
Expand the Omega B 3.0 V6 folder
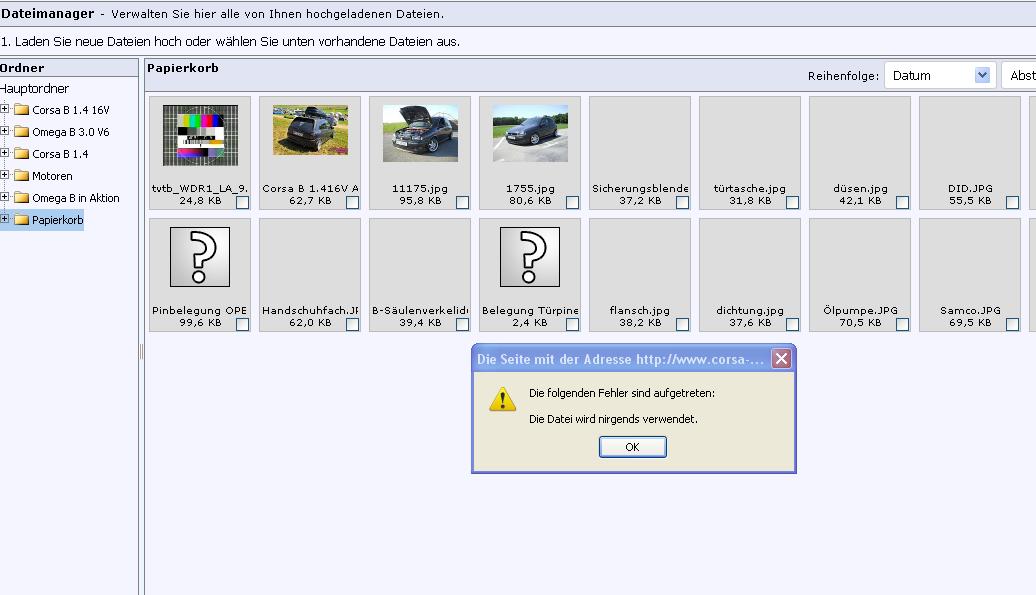click(x=5, y=131)
